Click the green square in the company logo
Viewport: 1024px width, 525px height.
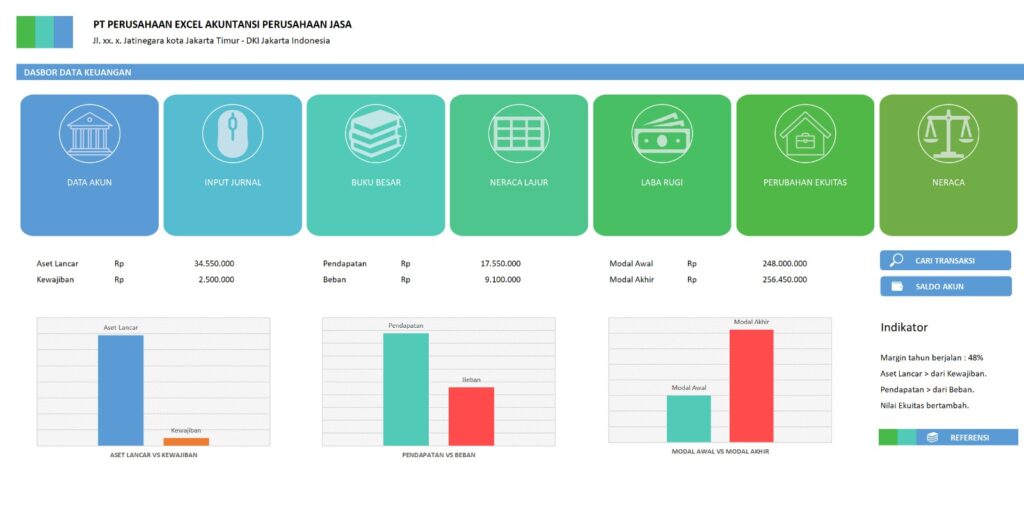[x=26, y=32]
